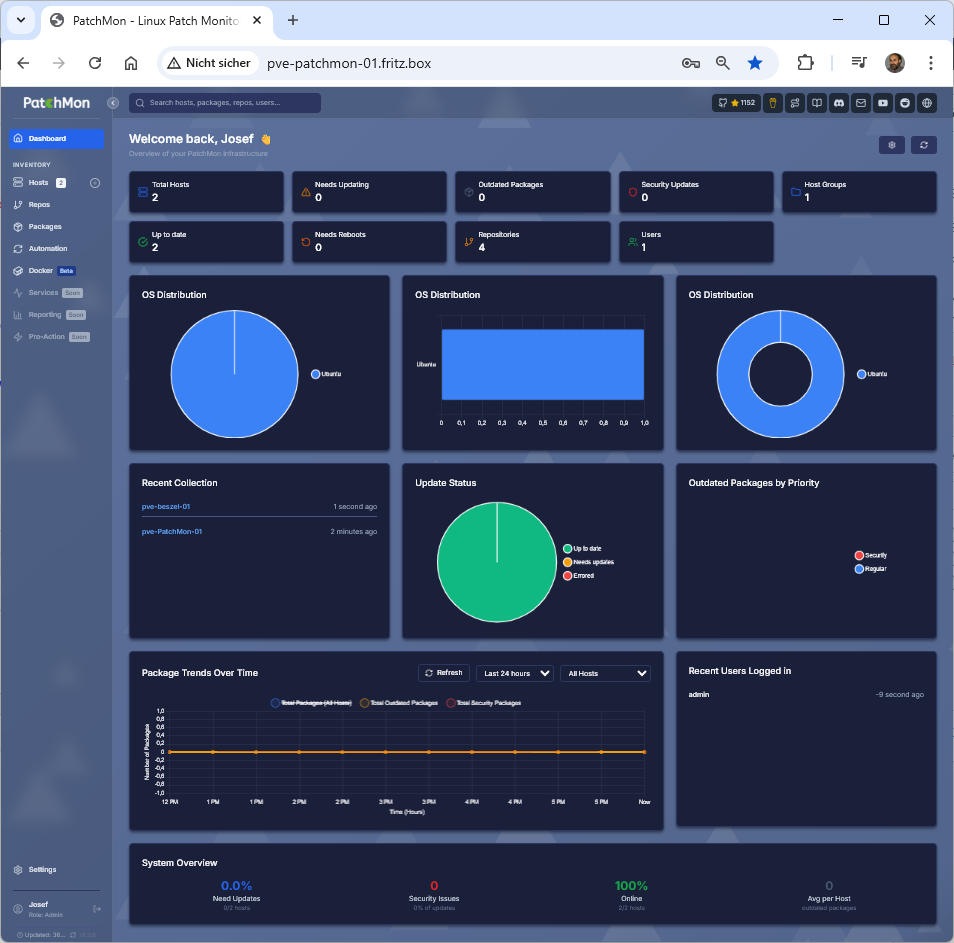Go to Packages in the sidebar
This screenshot has height=943, width=954.
[44, 227]
